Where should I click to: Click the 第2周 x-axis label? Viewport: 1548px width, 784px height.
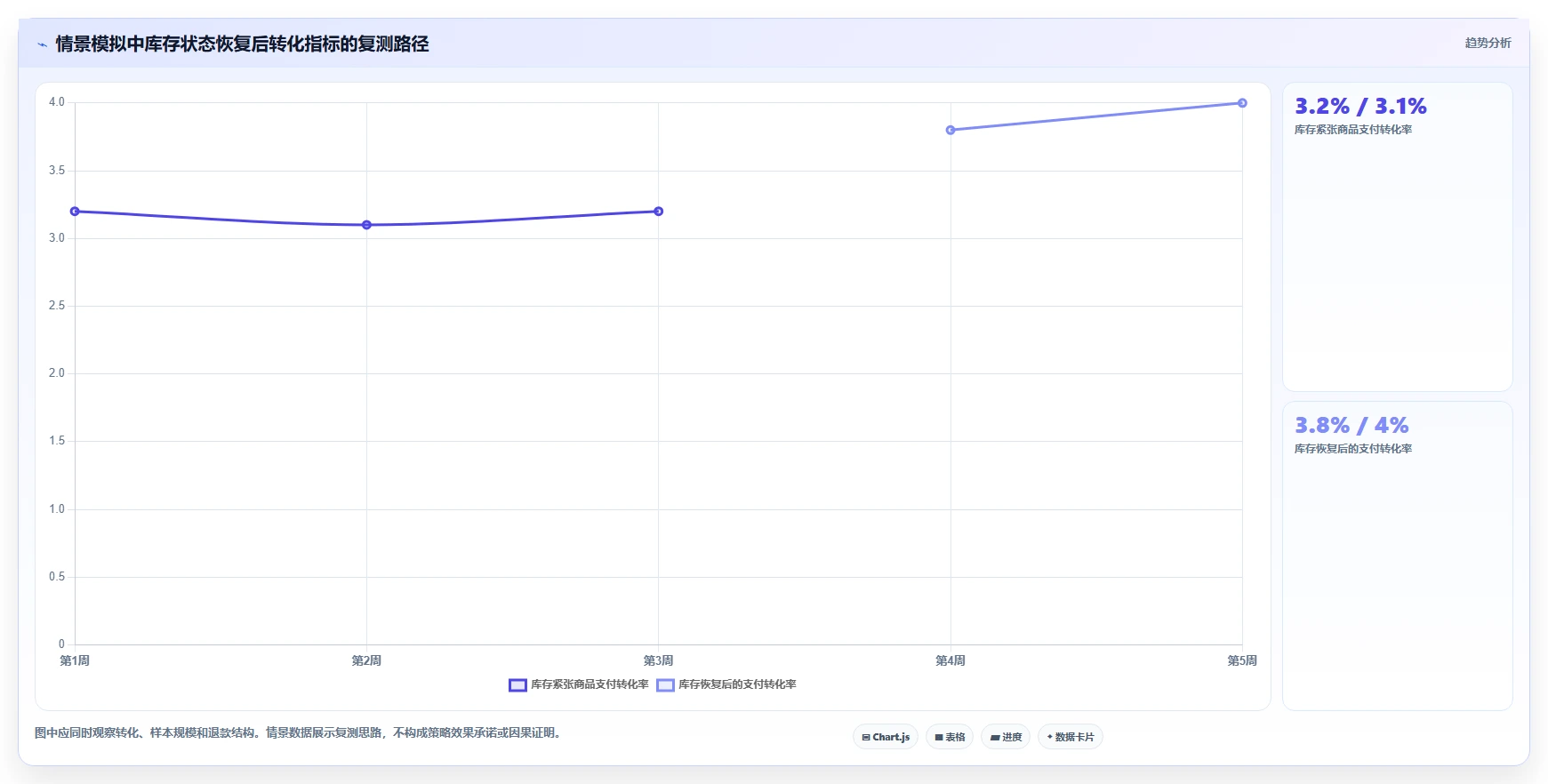366,660
